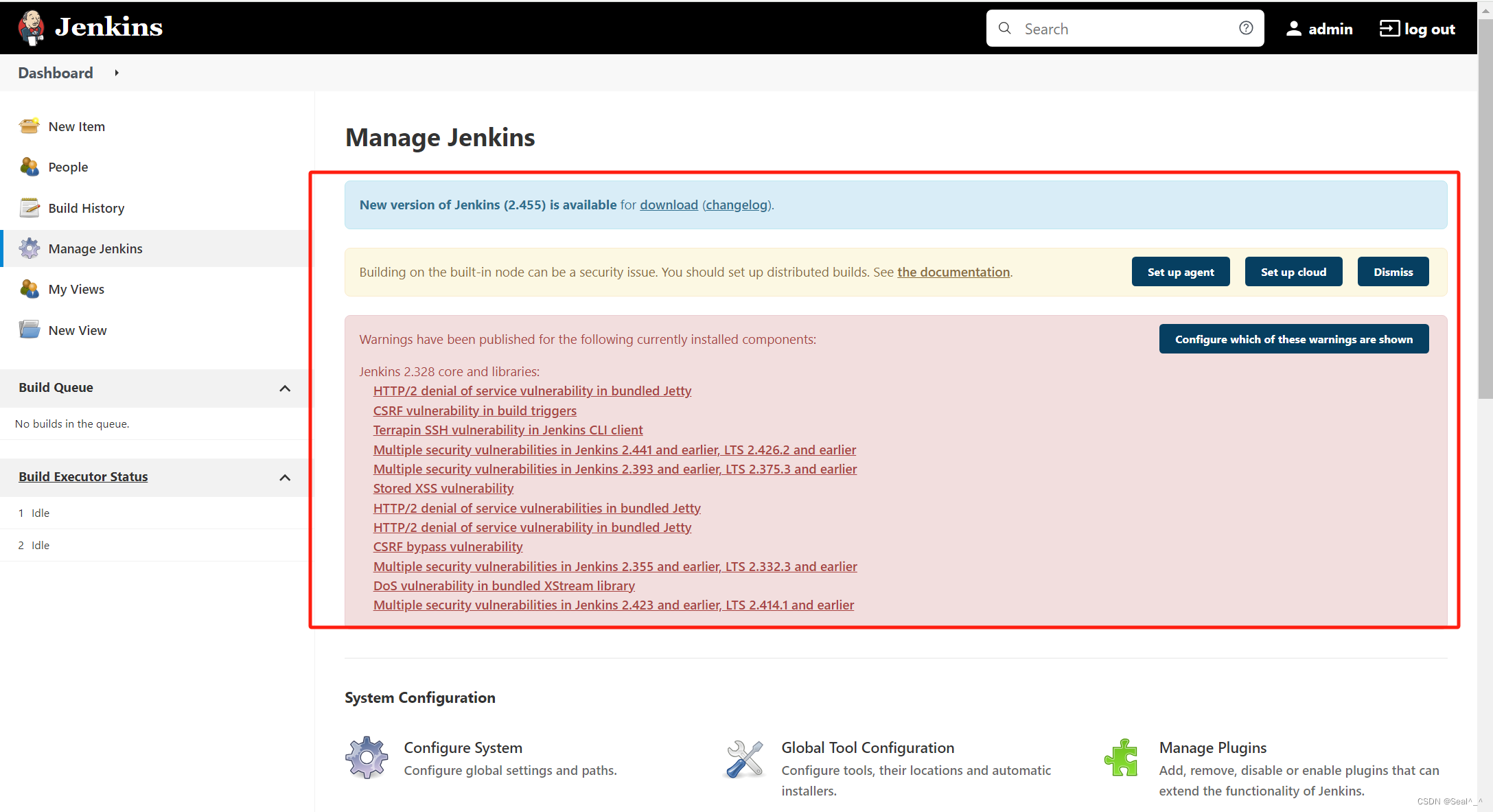Click Dismiss button for node warning
The image size is (1493, 812).
1394,272
